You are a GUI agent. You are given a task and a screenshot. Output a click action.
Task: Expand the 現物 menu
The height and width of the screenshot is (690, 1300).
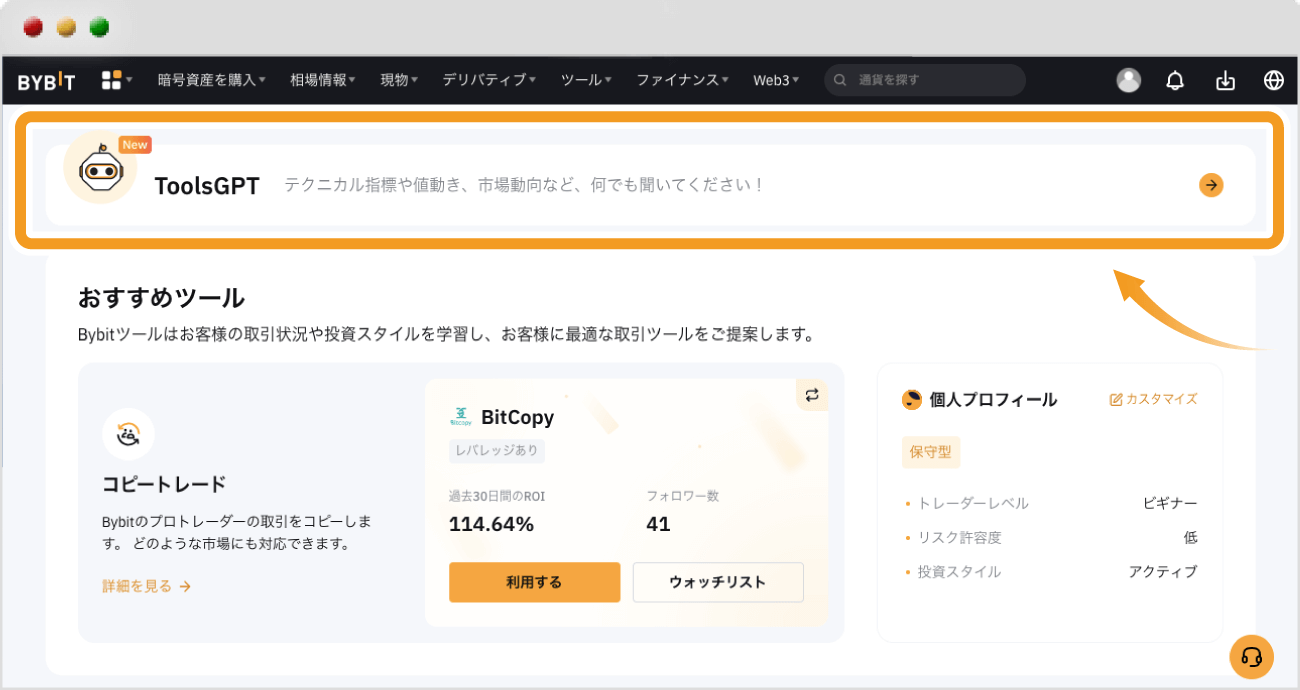(399, 80)
